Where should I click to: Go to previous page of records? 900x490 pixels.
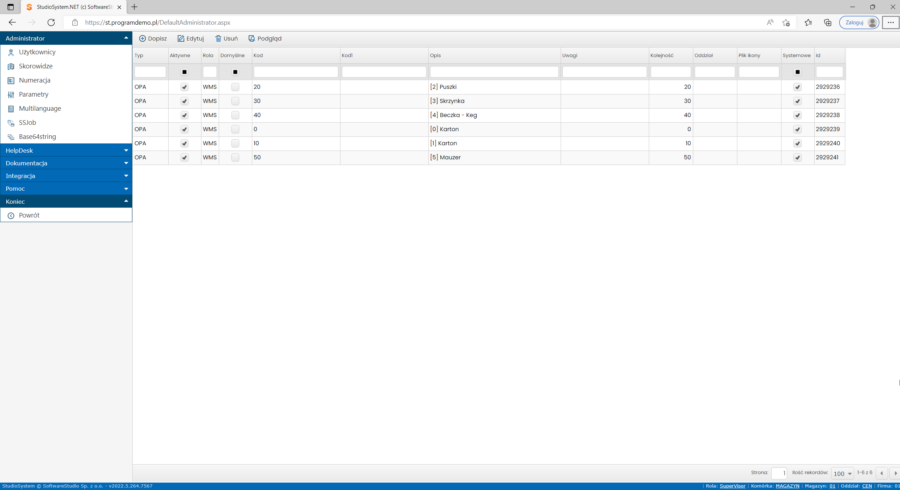(x=882, y=473)
